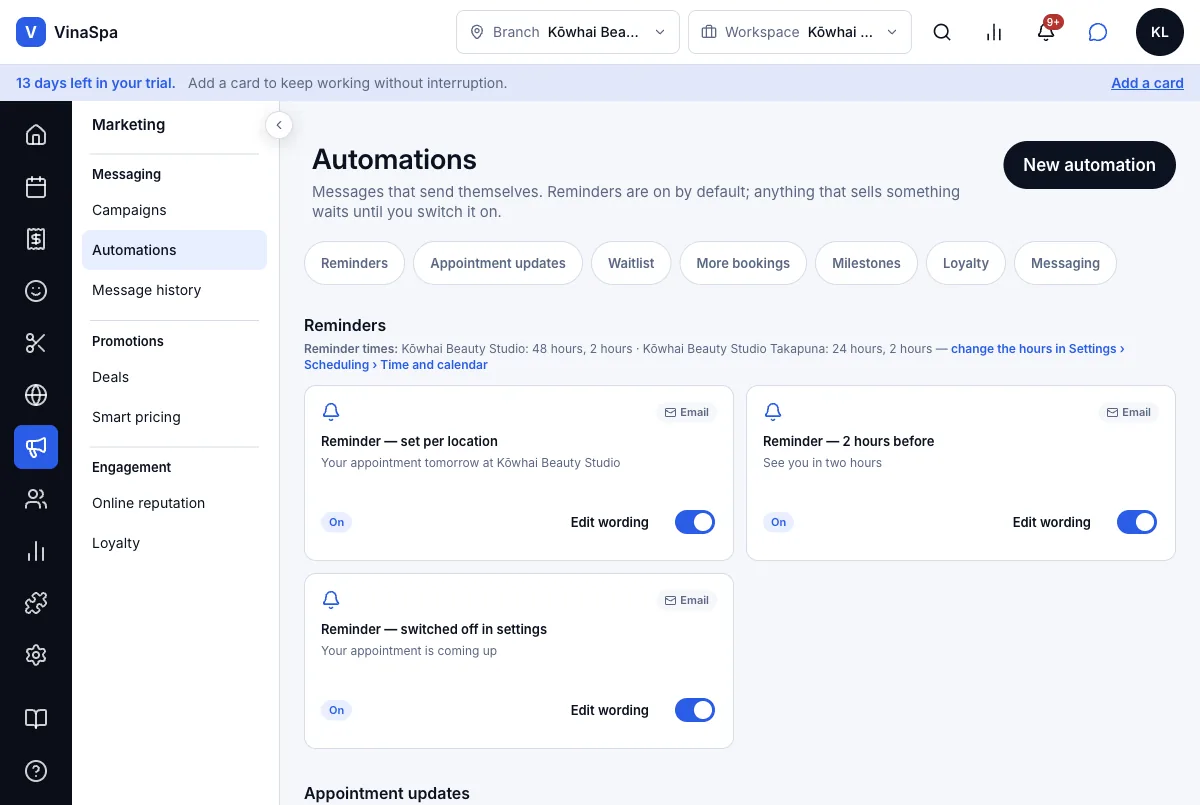Toggle off Reminder — 2 hours before
Image resolution: width=1200 pixels, height=805 pixels.
click(x=1137, y=522)
